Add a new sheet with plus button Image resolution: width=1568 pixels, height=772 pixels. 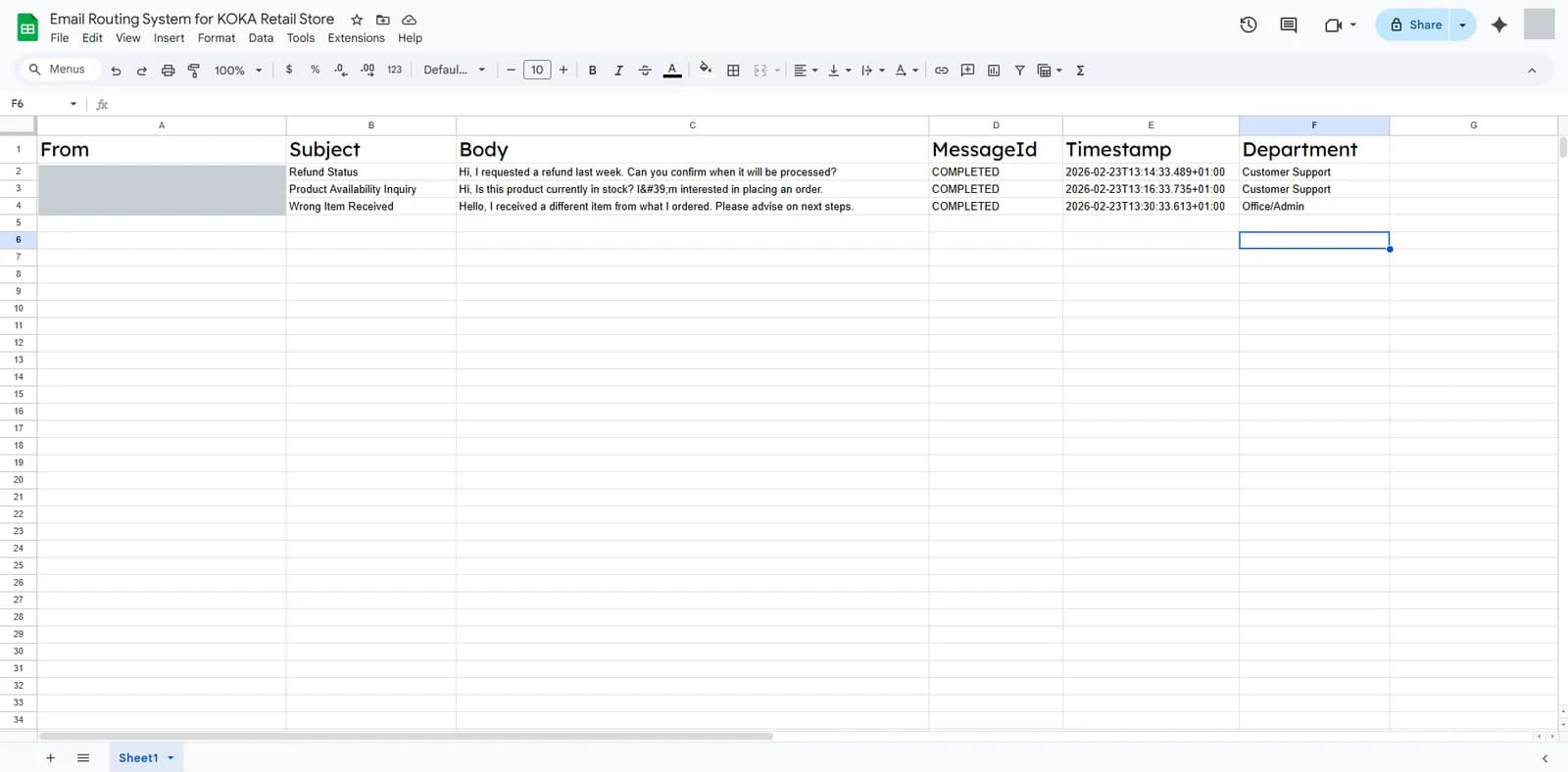pos(50,758)
